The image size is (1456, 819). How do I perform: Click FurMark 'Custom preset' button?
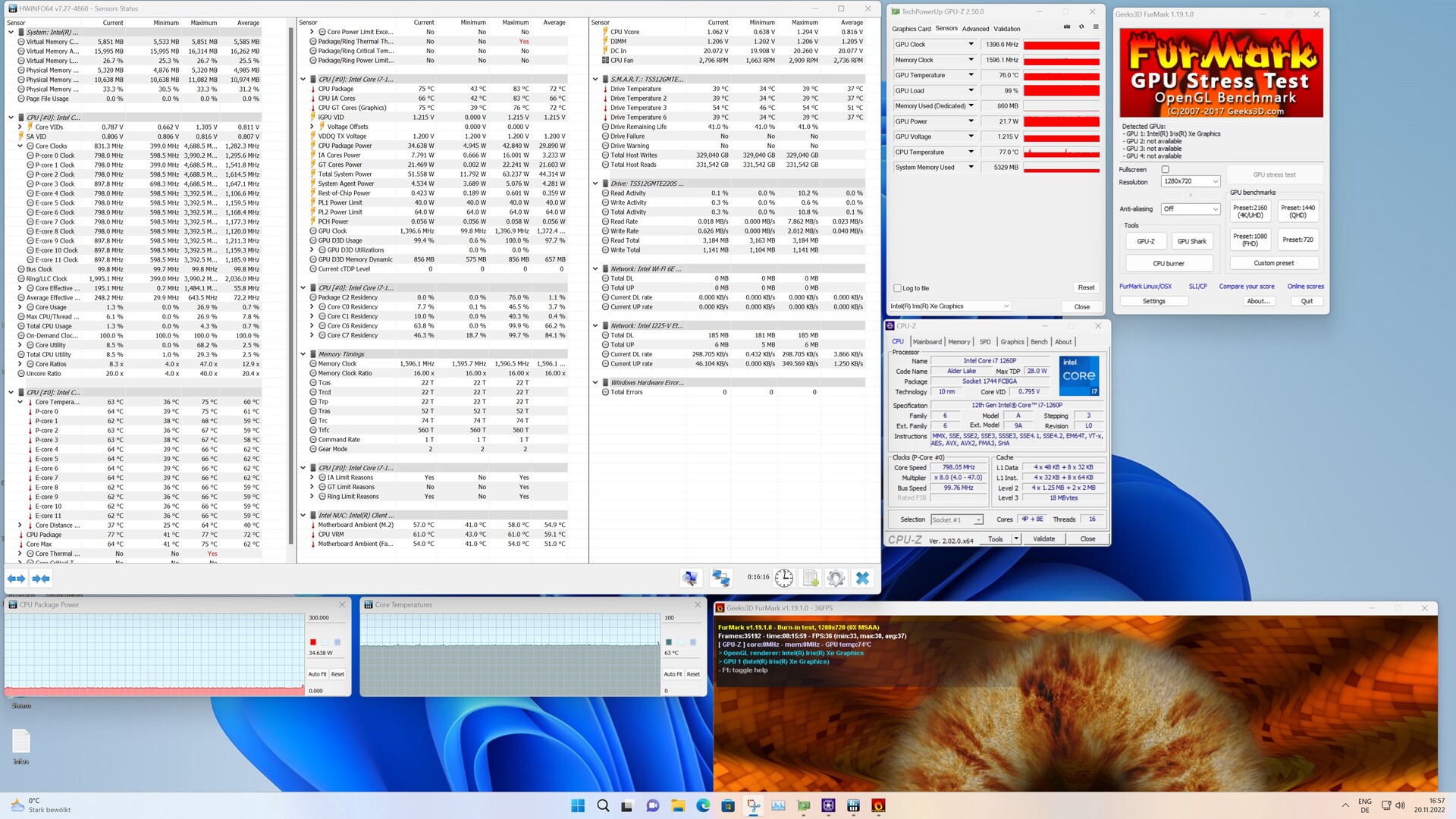click(x=1274, y=263)
